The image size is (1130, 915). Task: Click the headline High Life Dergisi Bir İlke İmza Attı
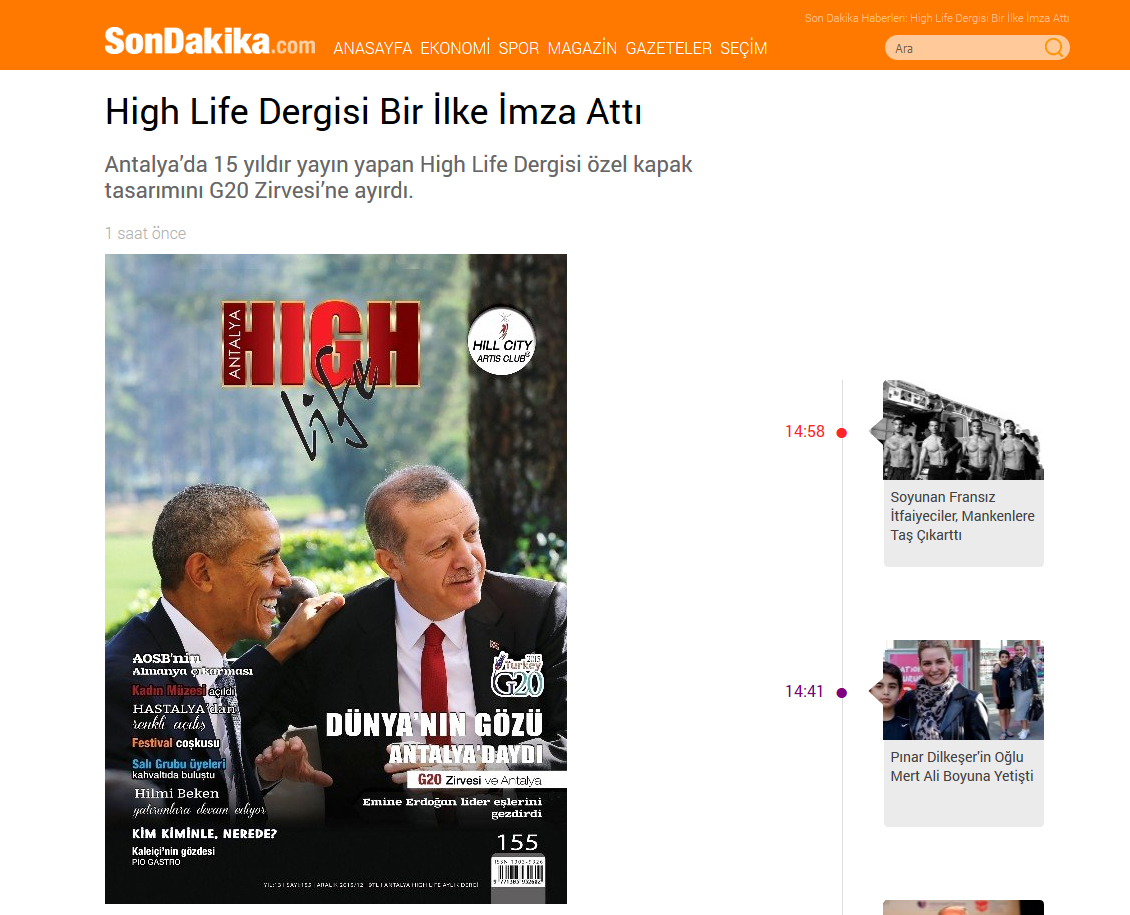click(x=373, y=112)
